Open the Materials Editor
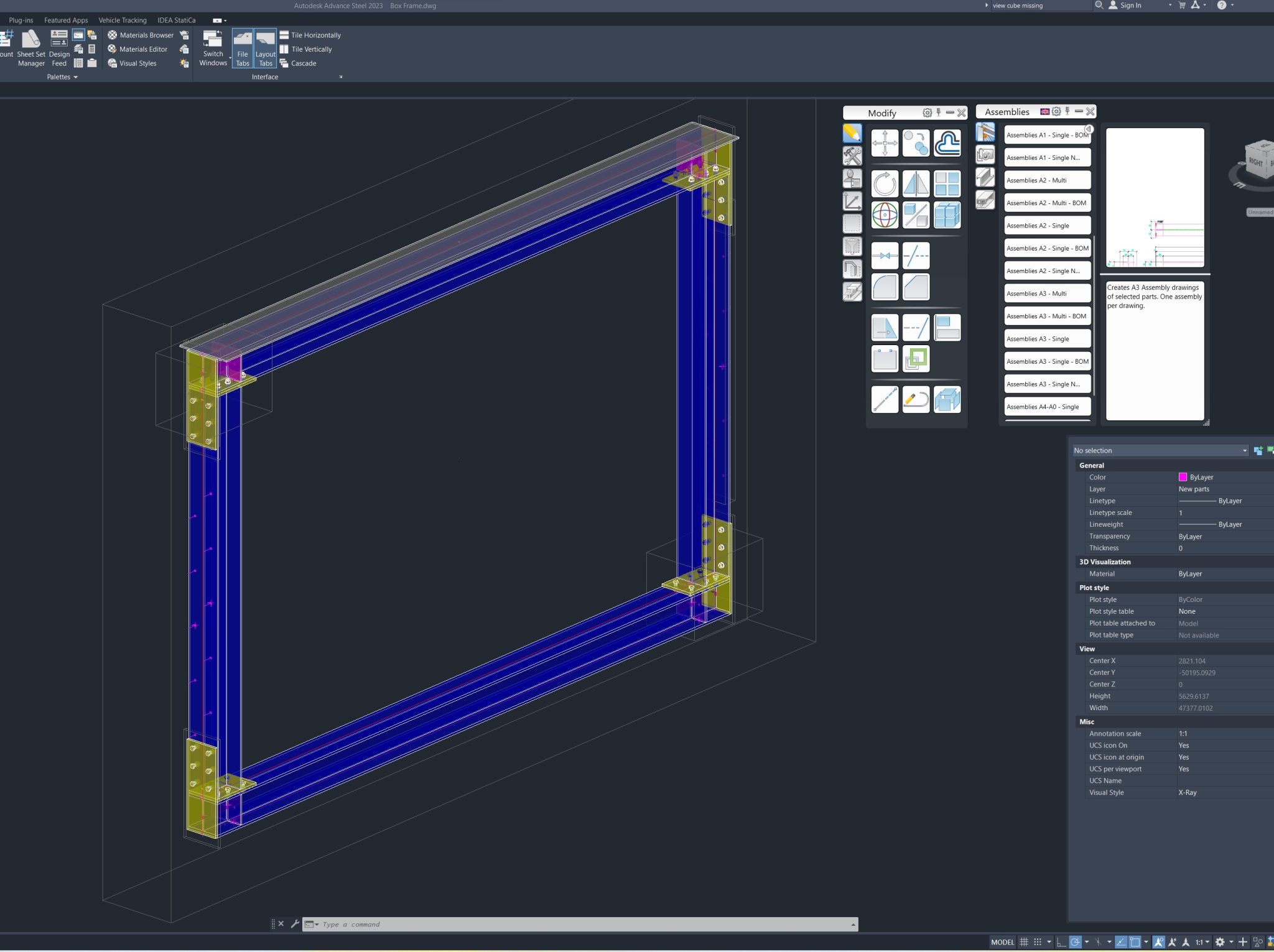1274x952 pixels. [x=140, y=49]
